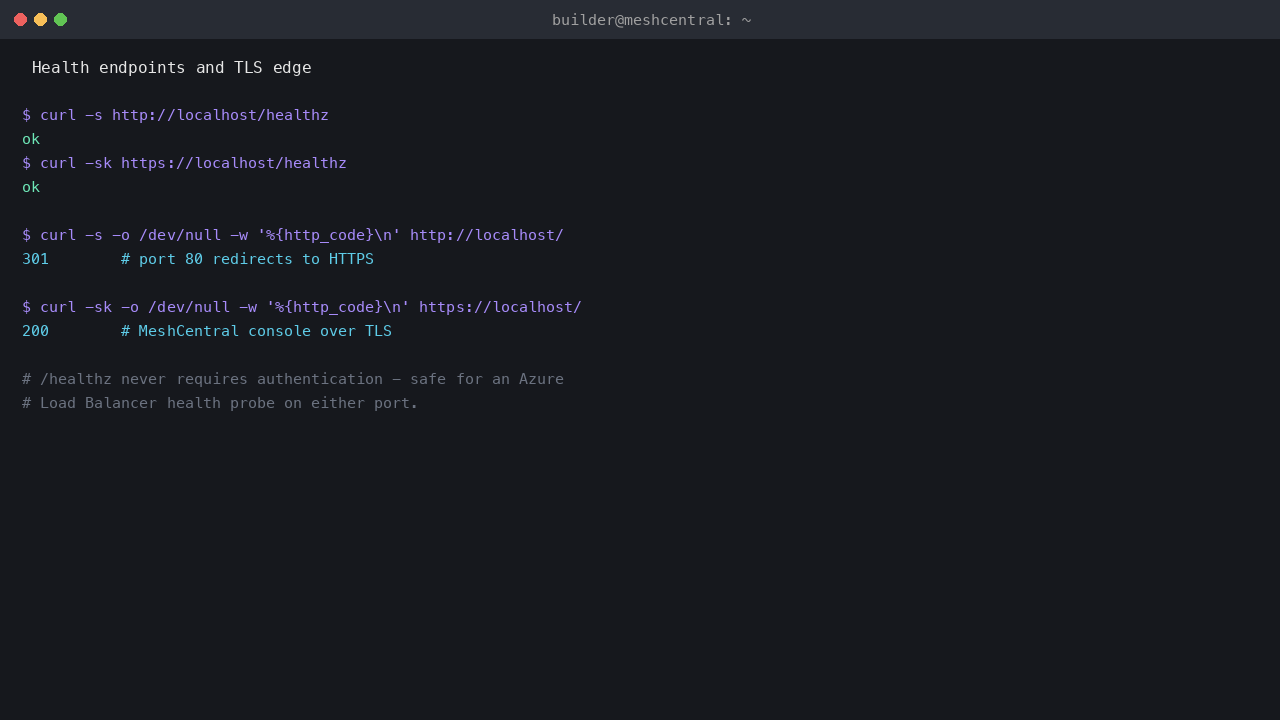Open the https://localhost/healthz URL
1280x720 pixels.
click(x=234, y=163)
